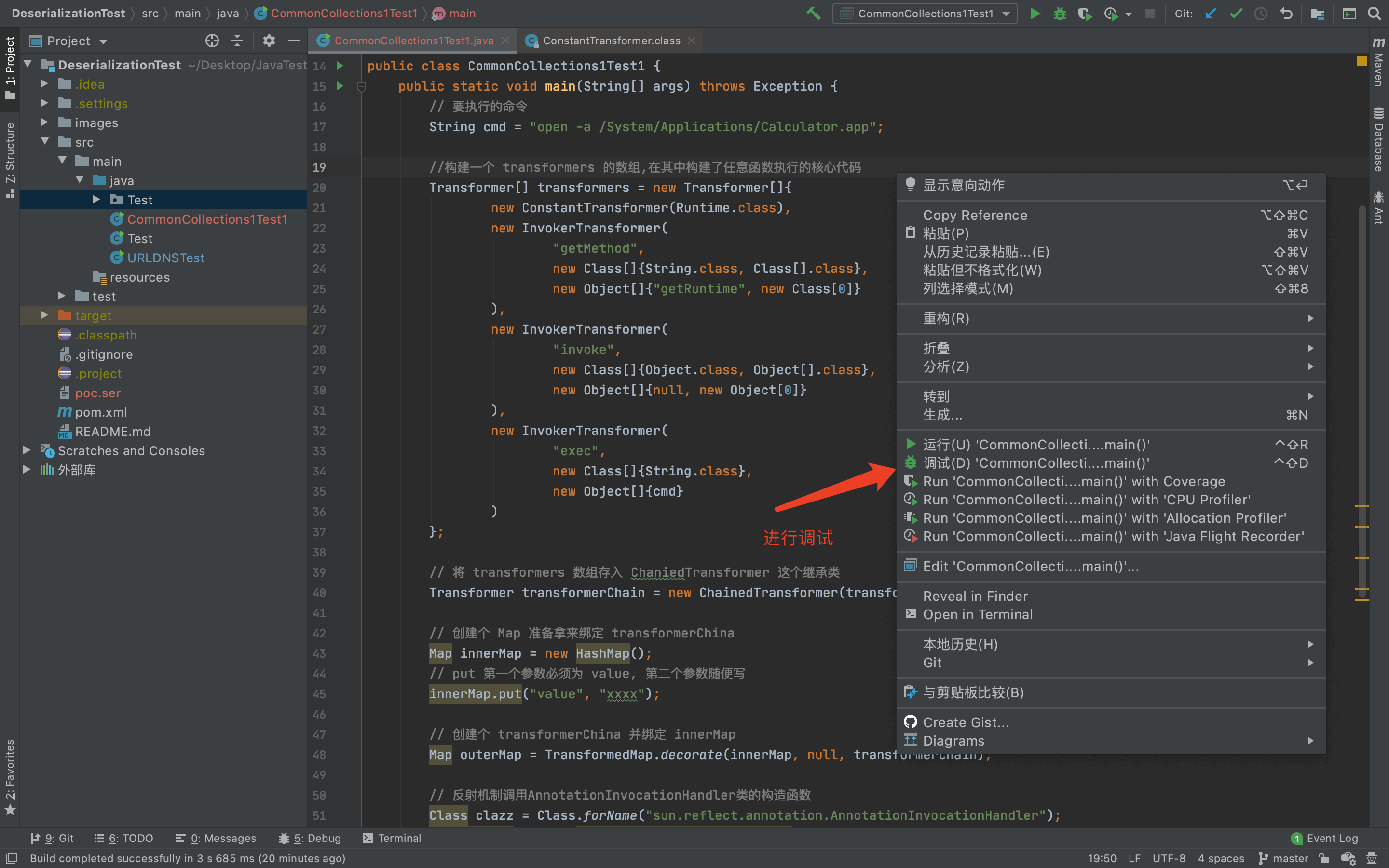Click the tool windows toggle in status corner
The width and height of the screenshot is (1389, 868).
(12, 858)
